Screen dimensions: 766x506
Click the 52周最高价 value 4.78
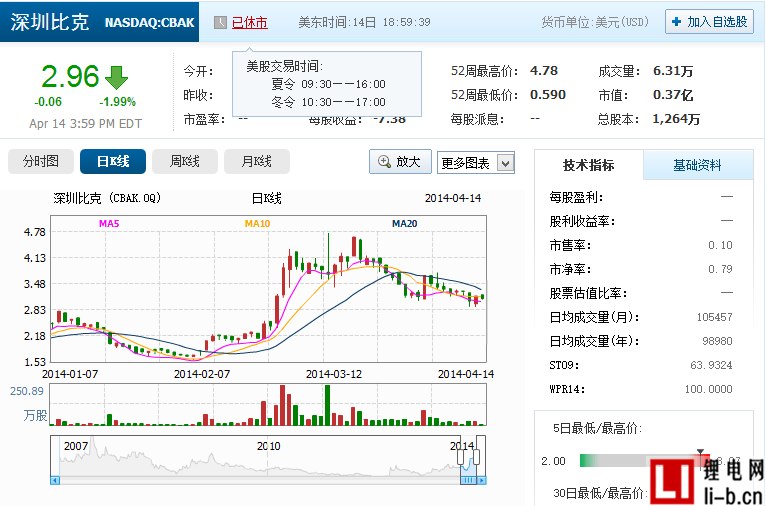544,71
